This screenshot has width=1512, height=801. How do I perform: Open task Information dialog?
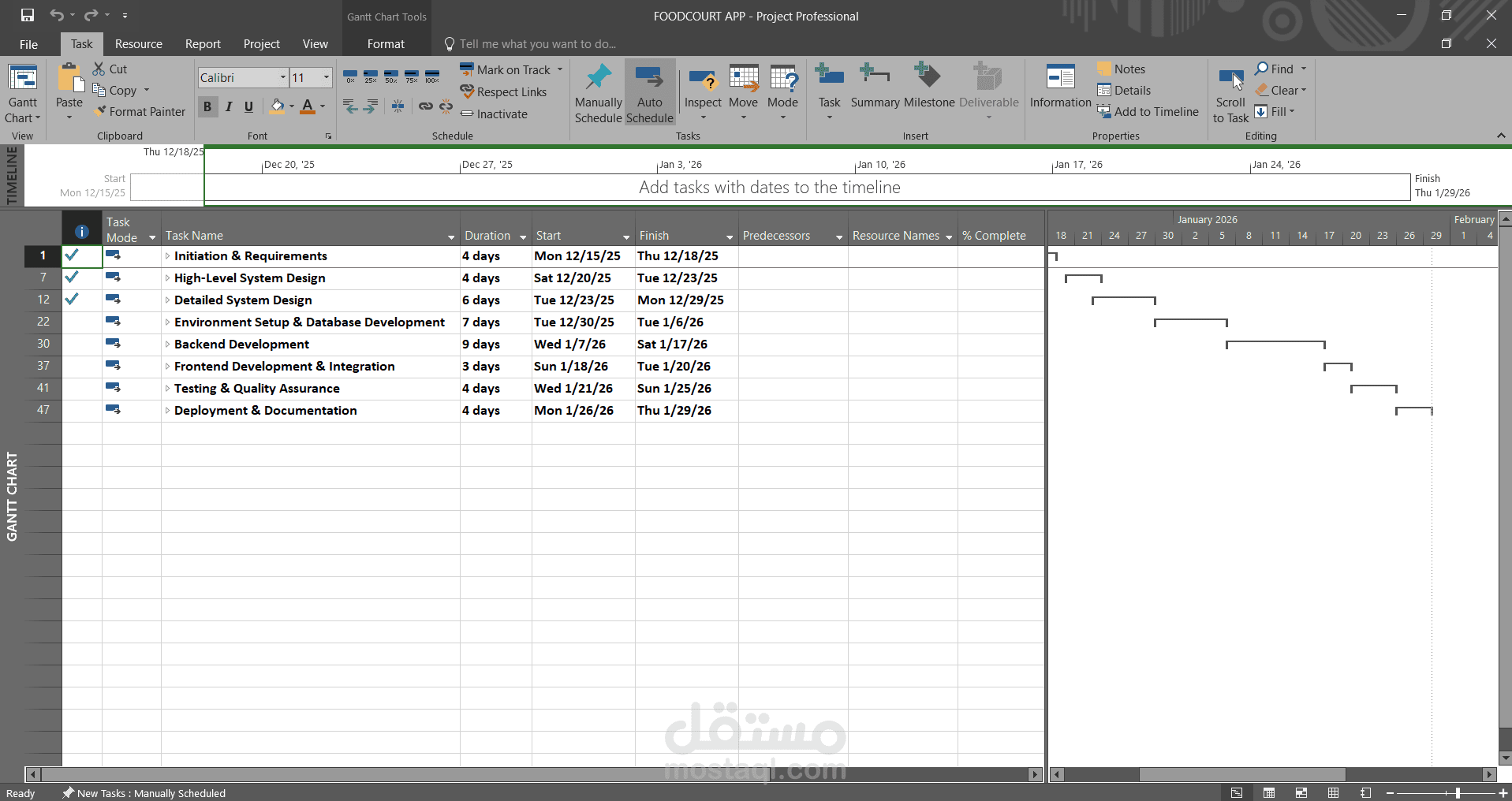[1060, 86]
